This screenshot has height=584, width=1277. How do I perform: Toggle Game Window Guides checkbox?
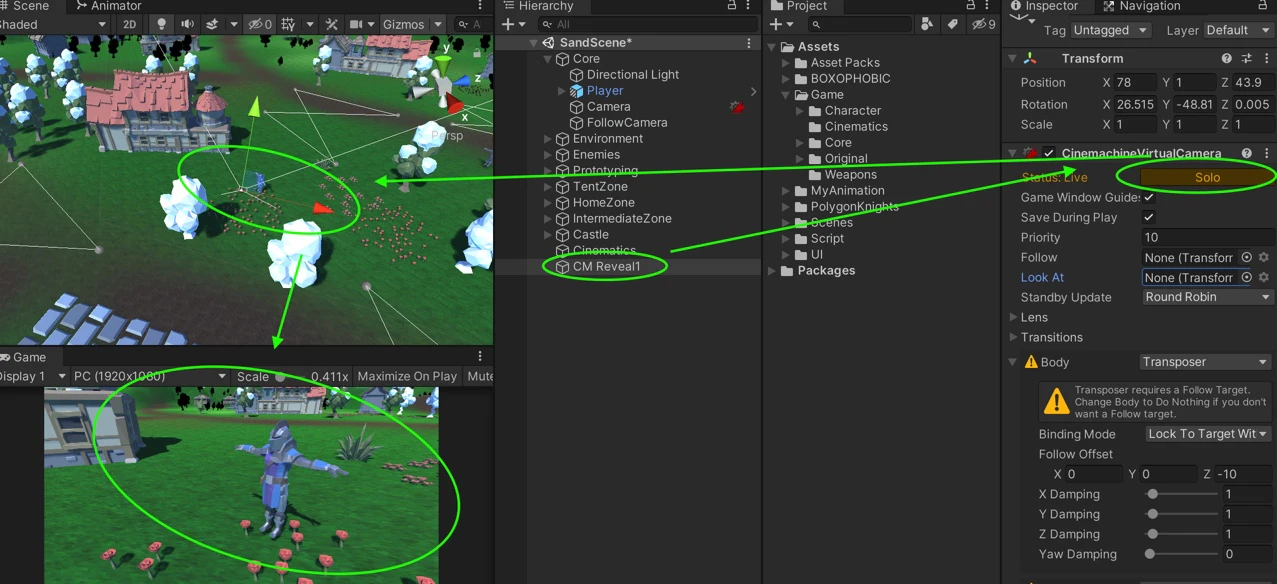click(x=1149, y=197)
